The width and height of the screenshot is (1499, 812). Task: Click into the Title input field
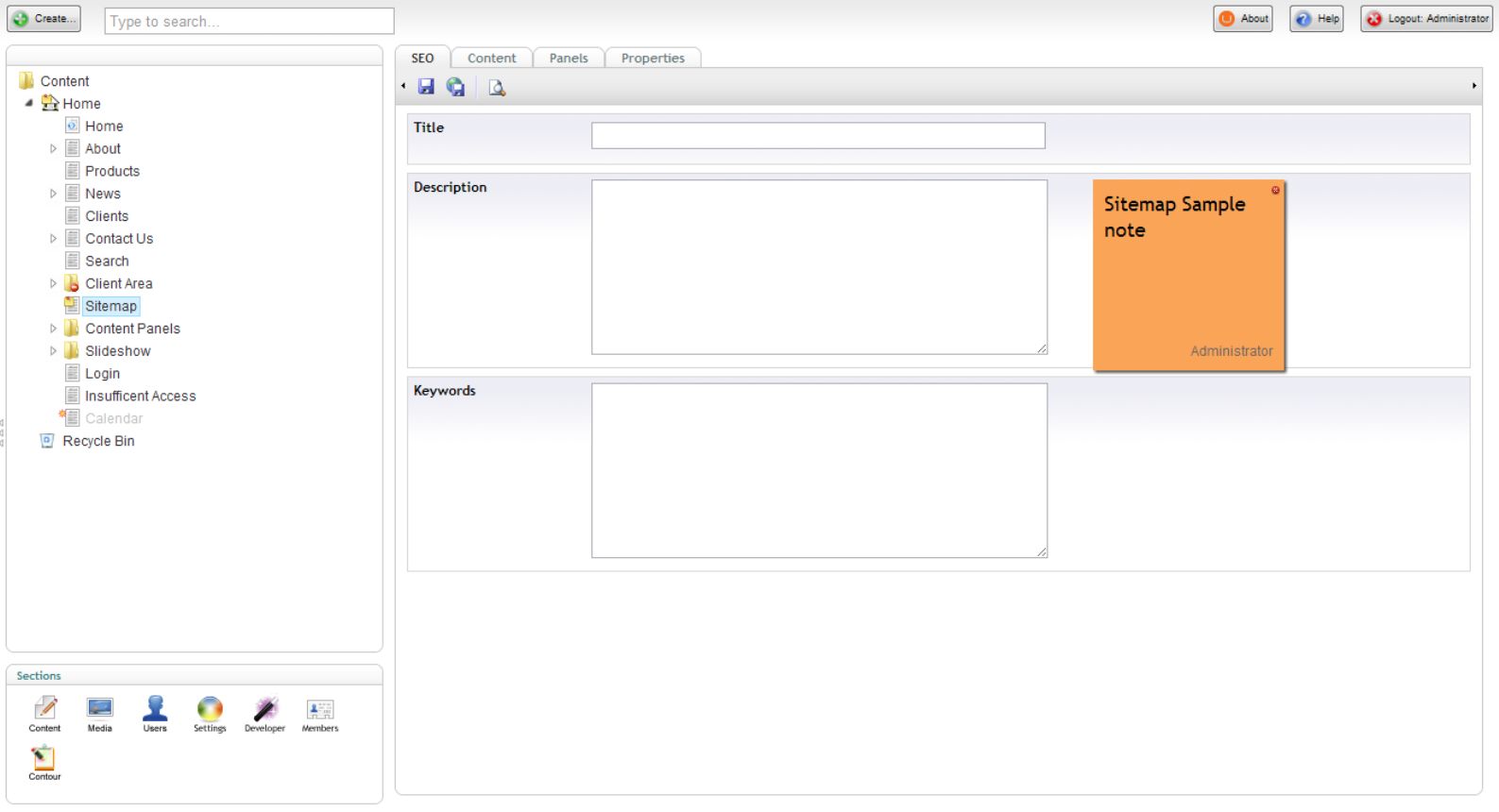click(818, 135)
